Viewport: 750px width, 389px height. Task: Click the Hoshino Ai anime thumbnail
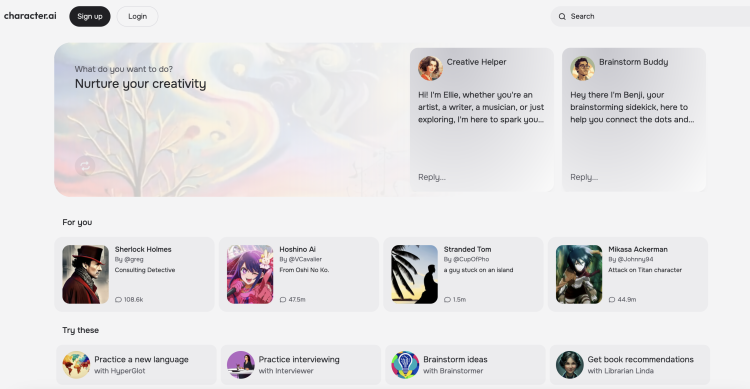pos(250,274)
